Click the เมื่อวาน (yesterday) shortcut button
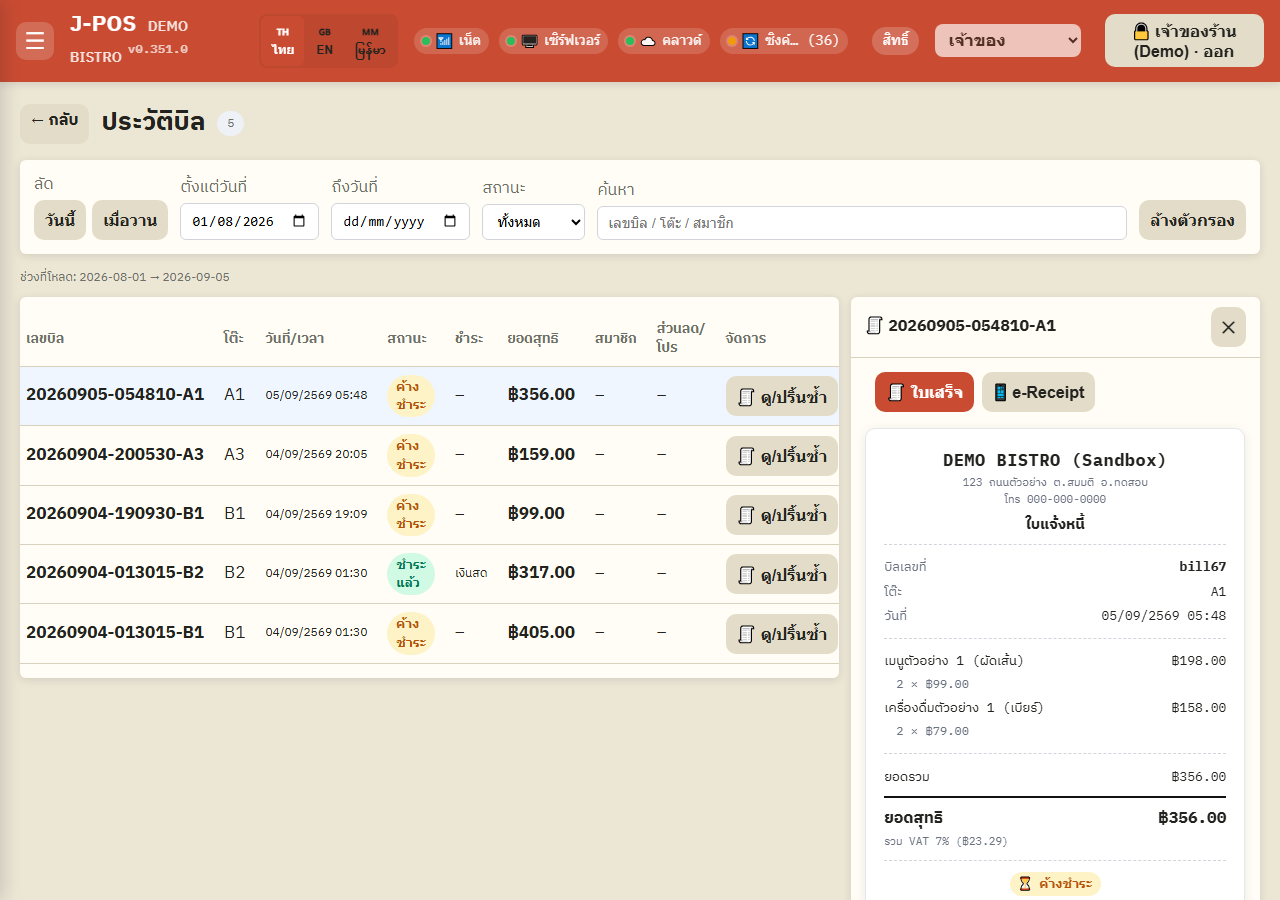The height and width of the screenshot is (900, 1280). pyautogui.click(x=130, y=220)
